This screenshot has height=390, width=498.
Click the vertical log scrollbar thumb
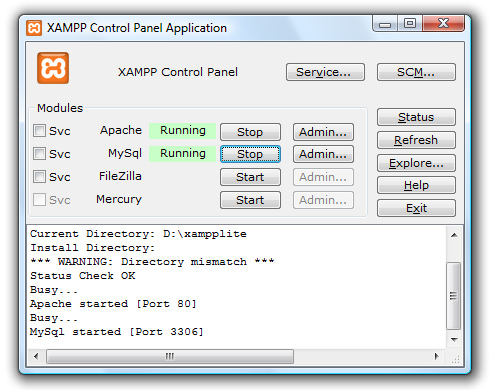point(454,296)
